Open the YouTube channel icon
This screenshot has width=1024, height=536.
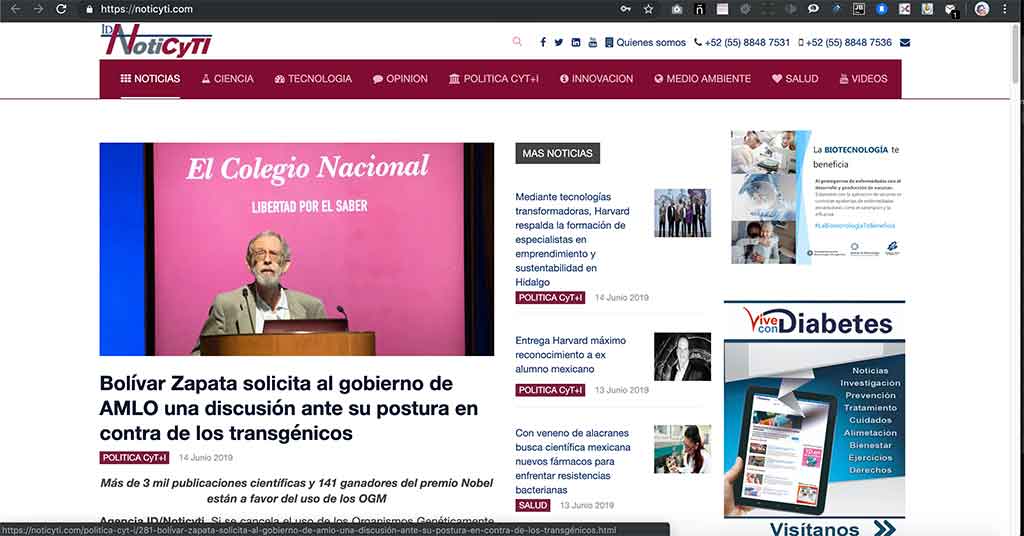tap(592, 42)
